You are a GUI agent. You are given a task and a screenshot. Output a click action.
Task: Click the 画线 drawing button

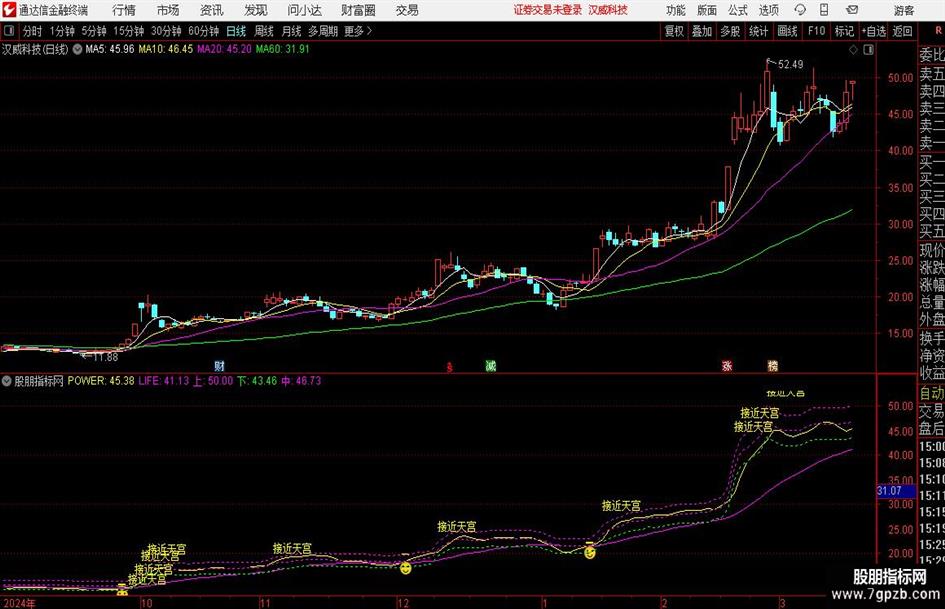787,31
